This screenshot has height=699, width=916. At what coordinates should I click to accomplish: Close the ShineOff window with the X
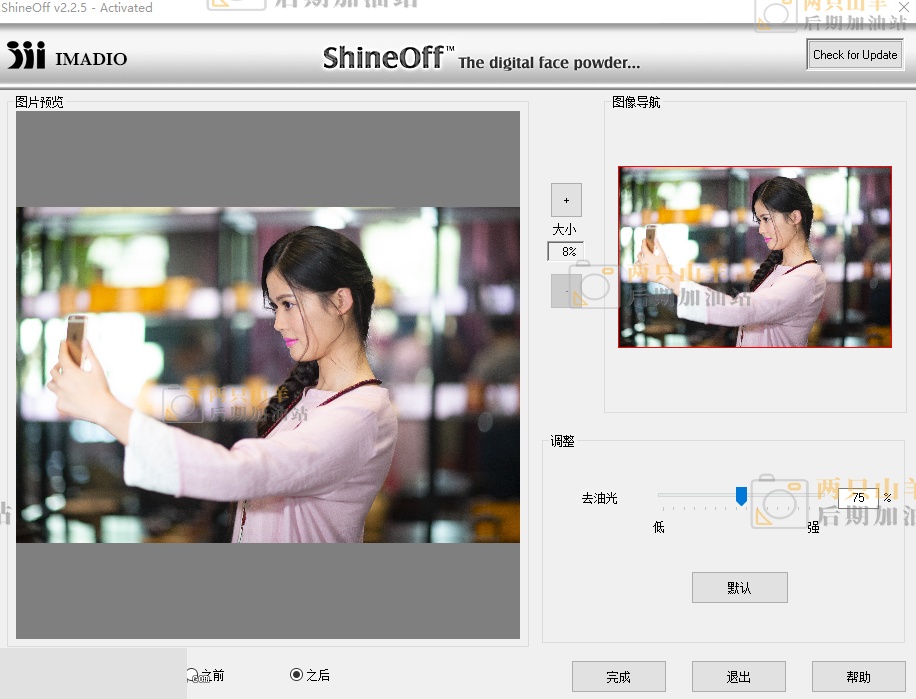point(904,8)
